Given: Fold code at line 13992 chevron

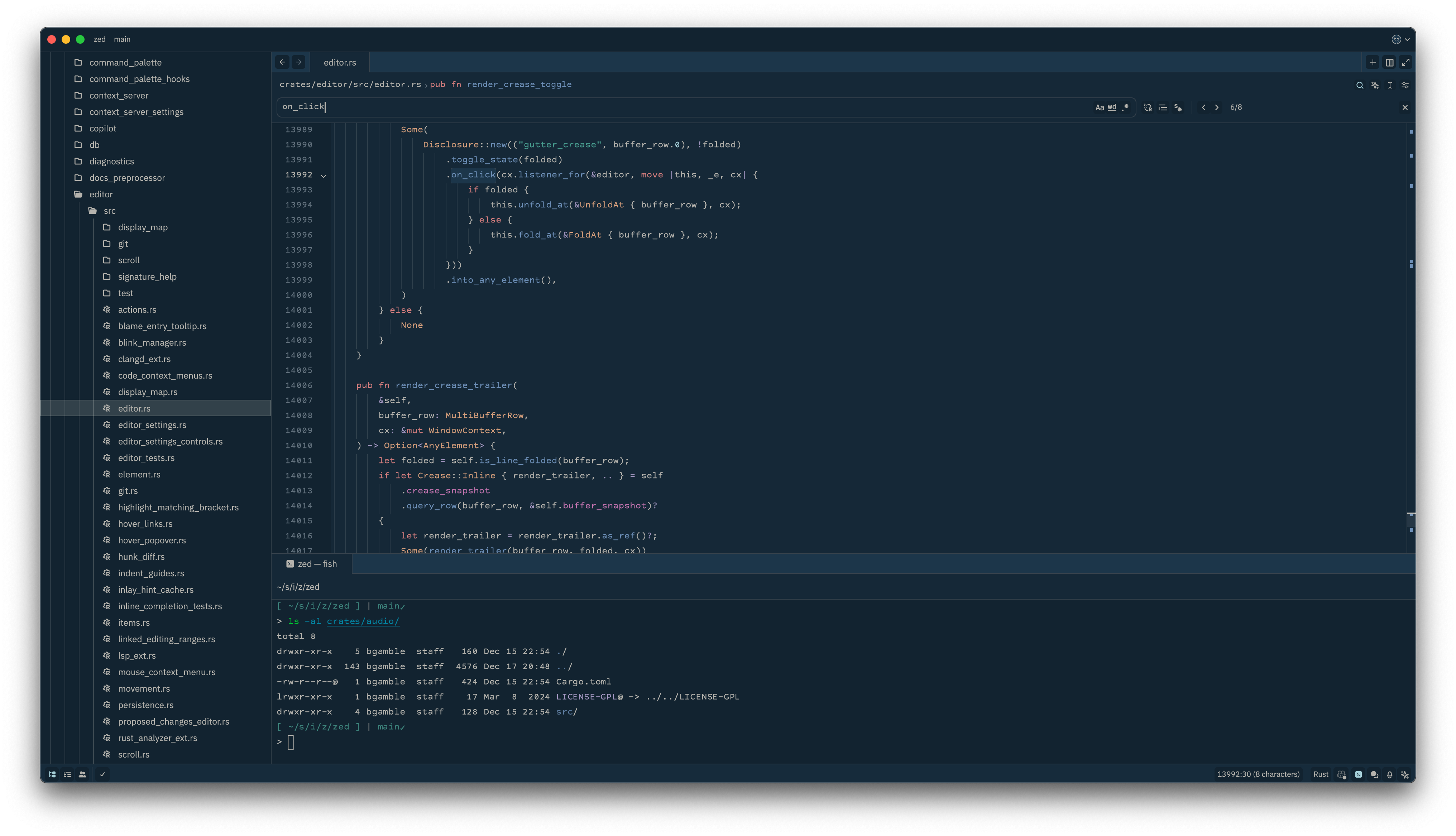Looking at the screenshot, I should (x=324, y=176).
